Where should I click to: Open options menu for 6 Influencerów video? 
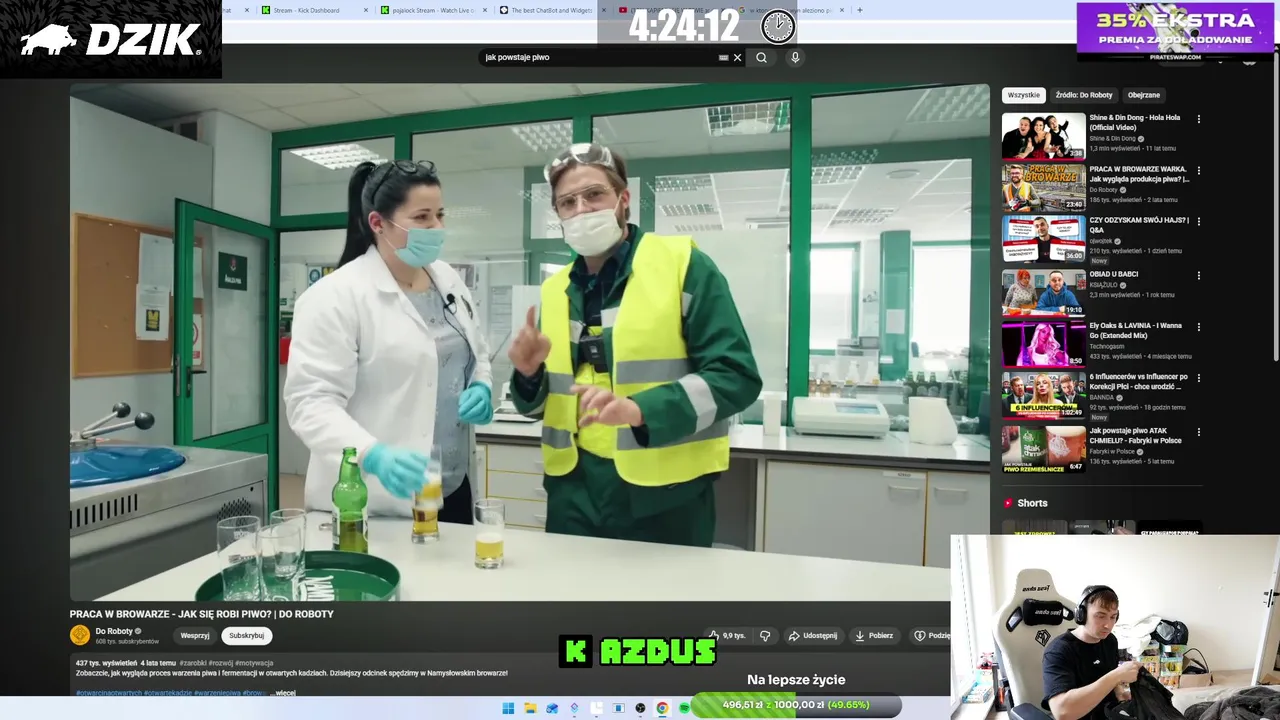[1199, 378]
